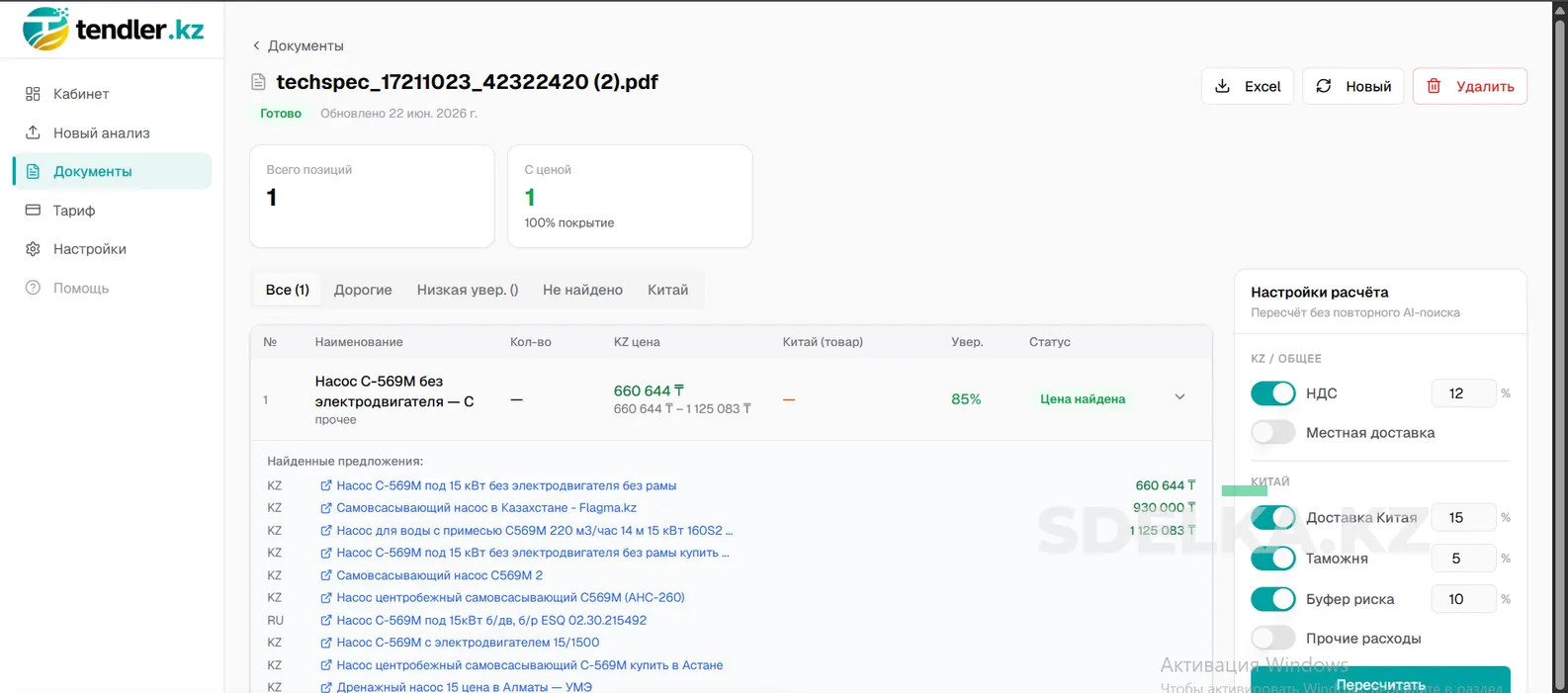Click the refresh icon on Новый button
The width and height of the screenshot is (1568, 693).
(1324, 86)
